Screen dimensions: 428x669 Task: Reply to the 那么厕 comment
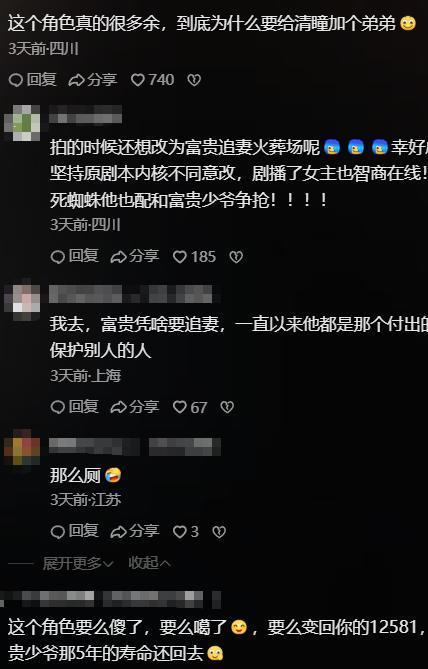tap(75, 532)
